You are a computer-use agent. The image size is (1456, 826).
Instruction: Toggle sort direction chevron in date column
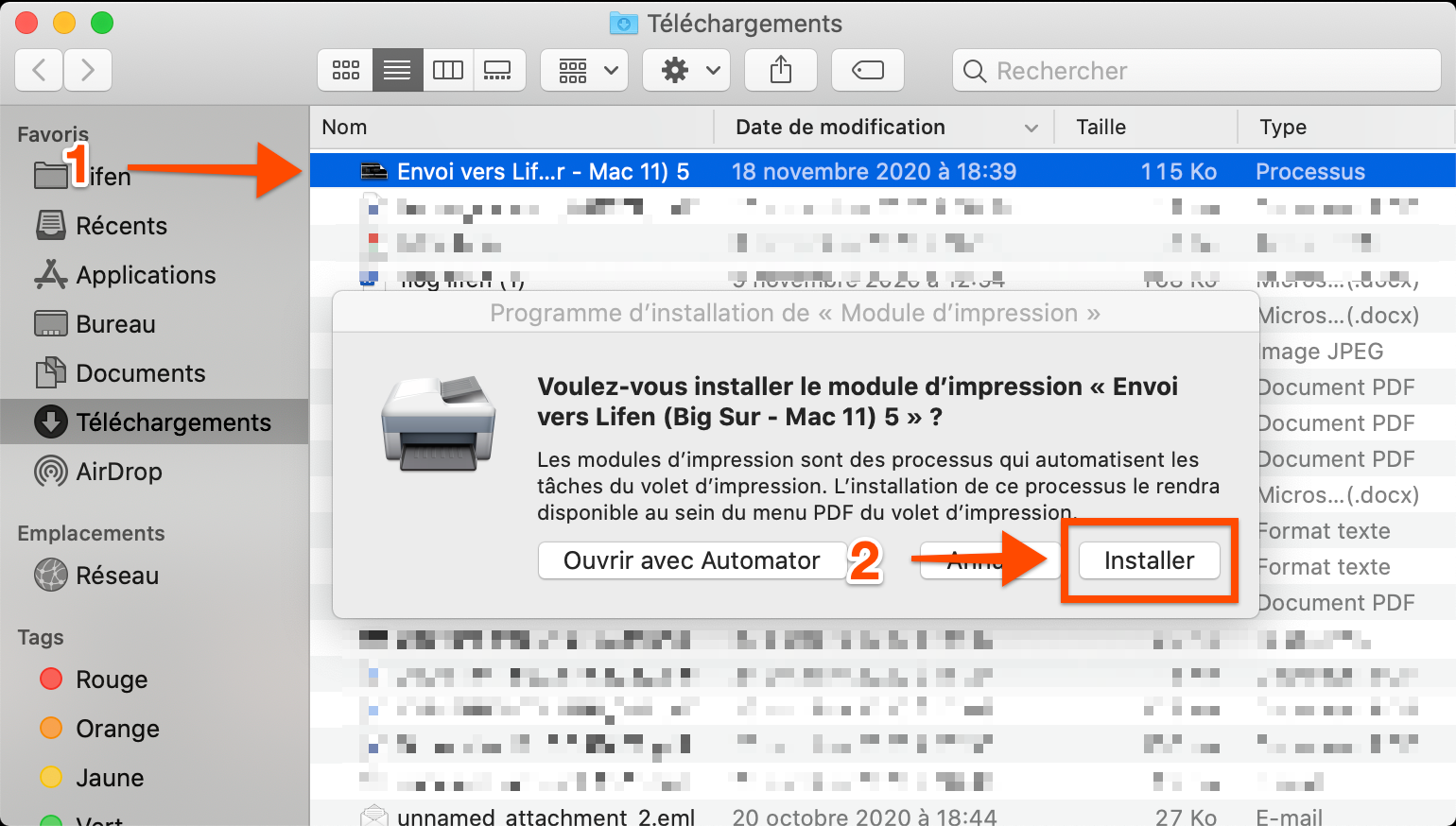click(x=1031, y=128)
